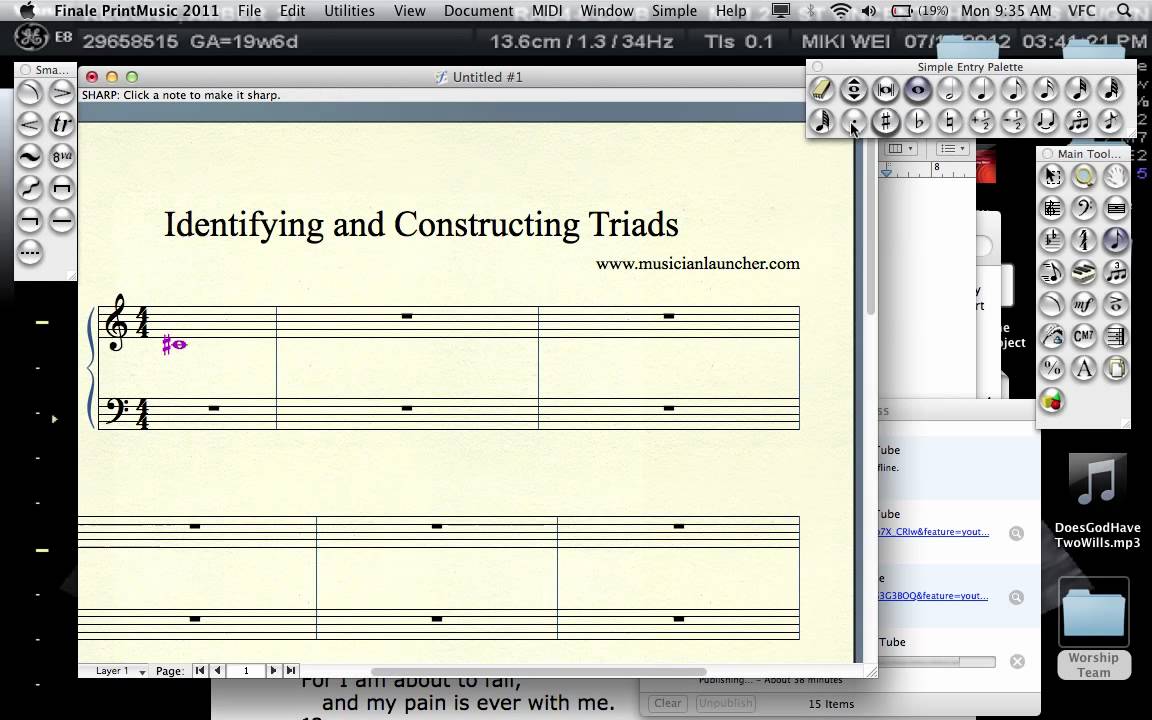This screenshot has width=1152, height=720.
Task: Select the Dashed Line tool
Action: 29,253
